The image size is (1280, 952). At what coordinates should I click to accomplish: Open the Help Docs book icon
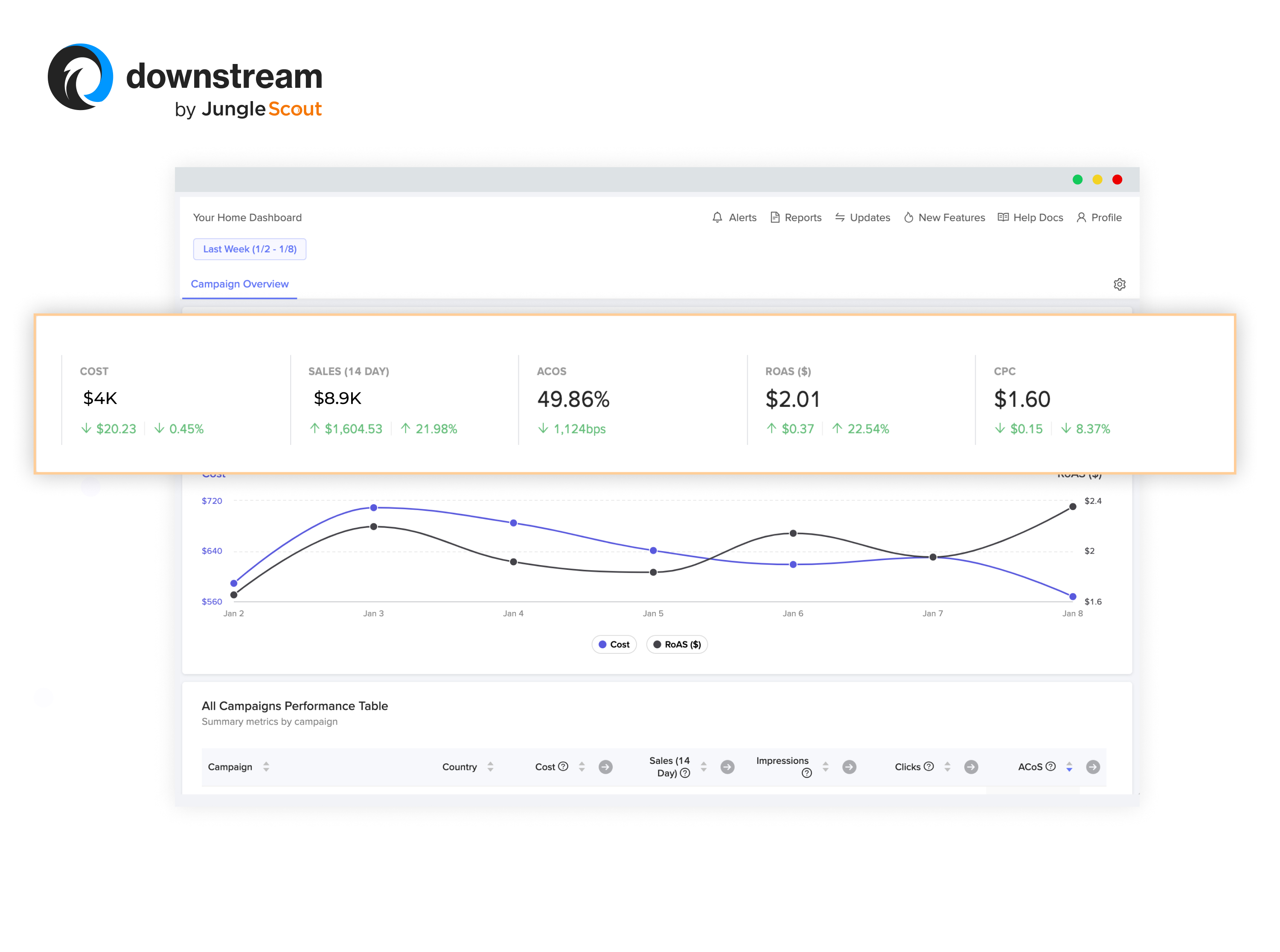pos(1003,217)
